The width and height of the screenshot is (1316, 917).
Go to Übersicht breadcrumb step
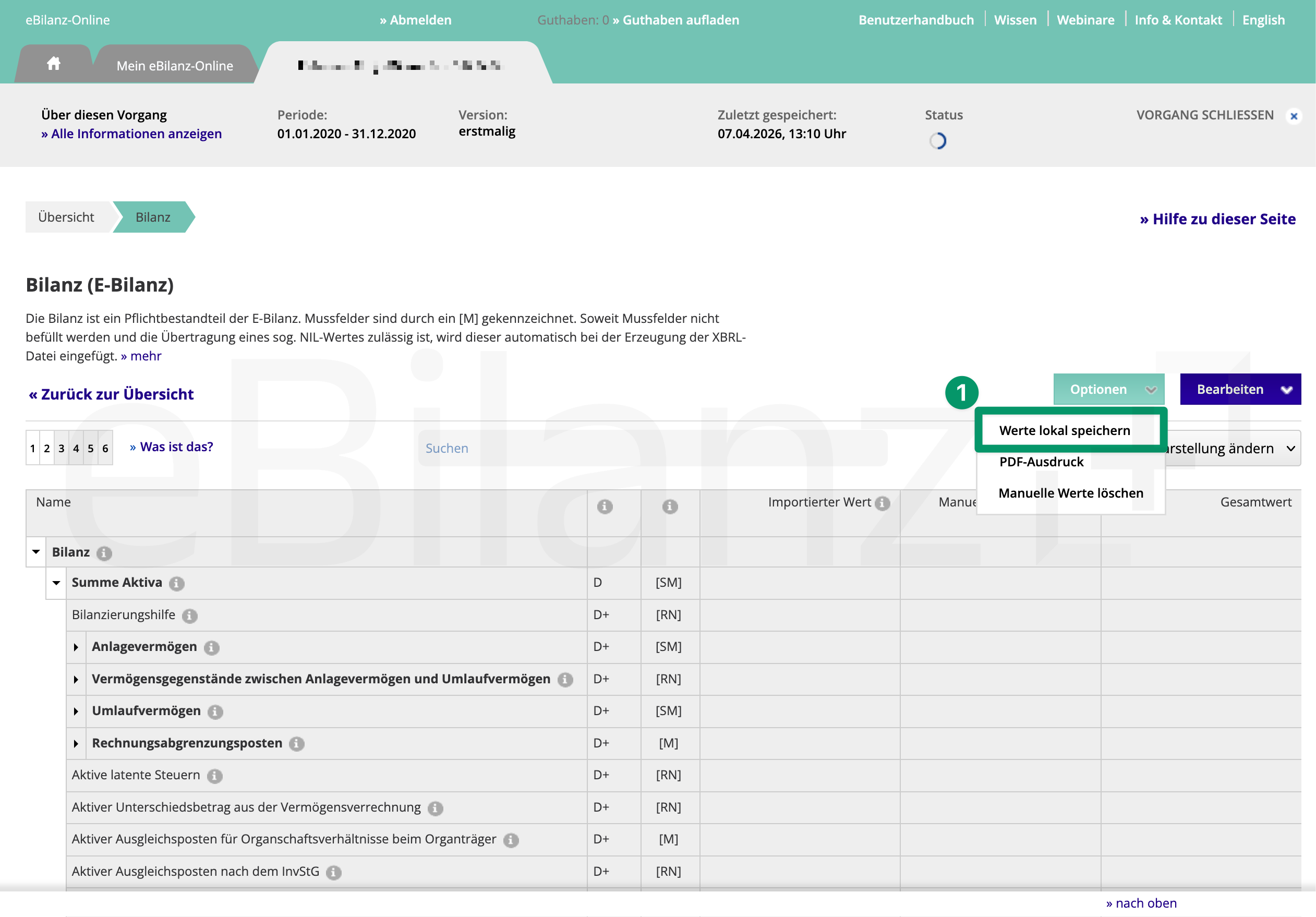click(66, 217)
